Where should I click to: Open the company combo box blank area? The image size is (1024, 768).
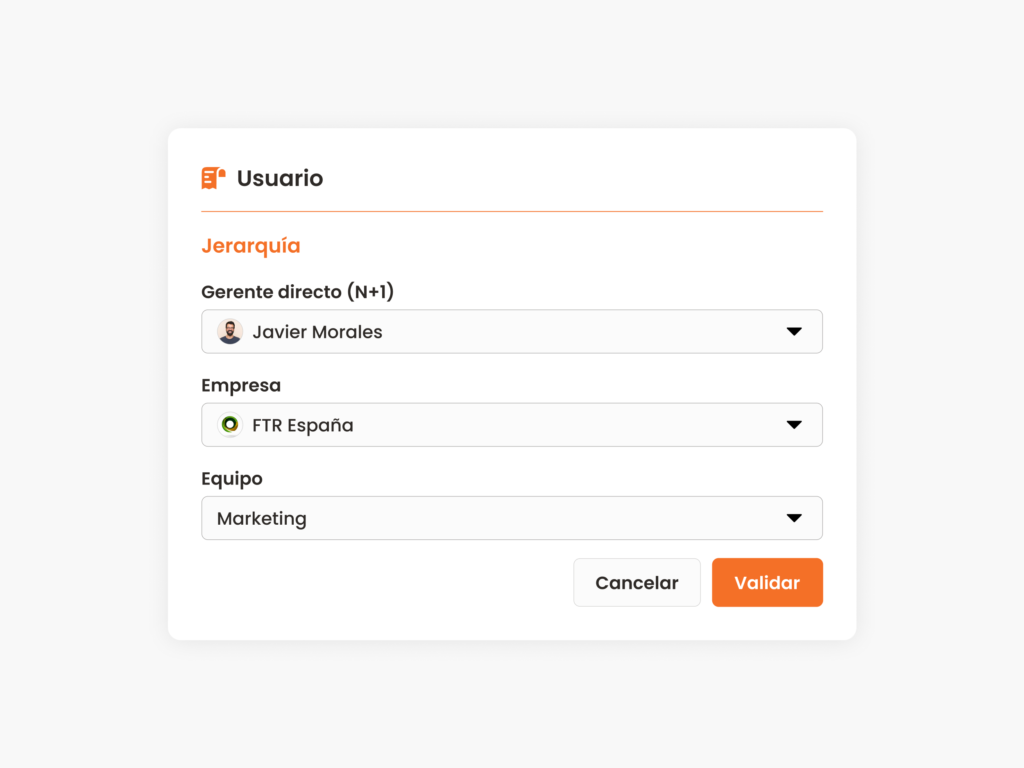(568, 425)
